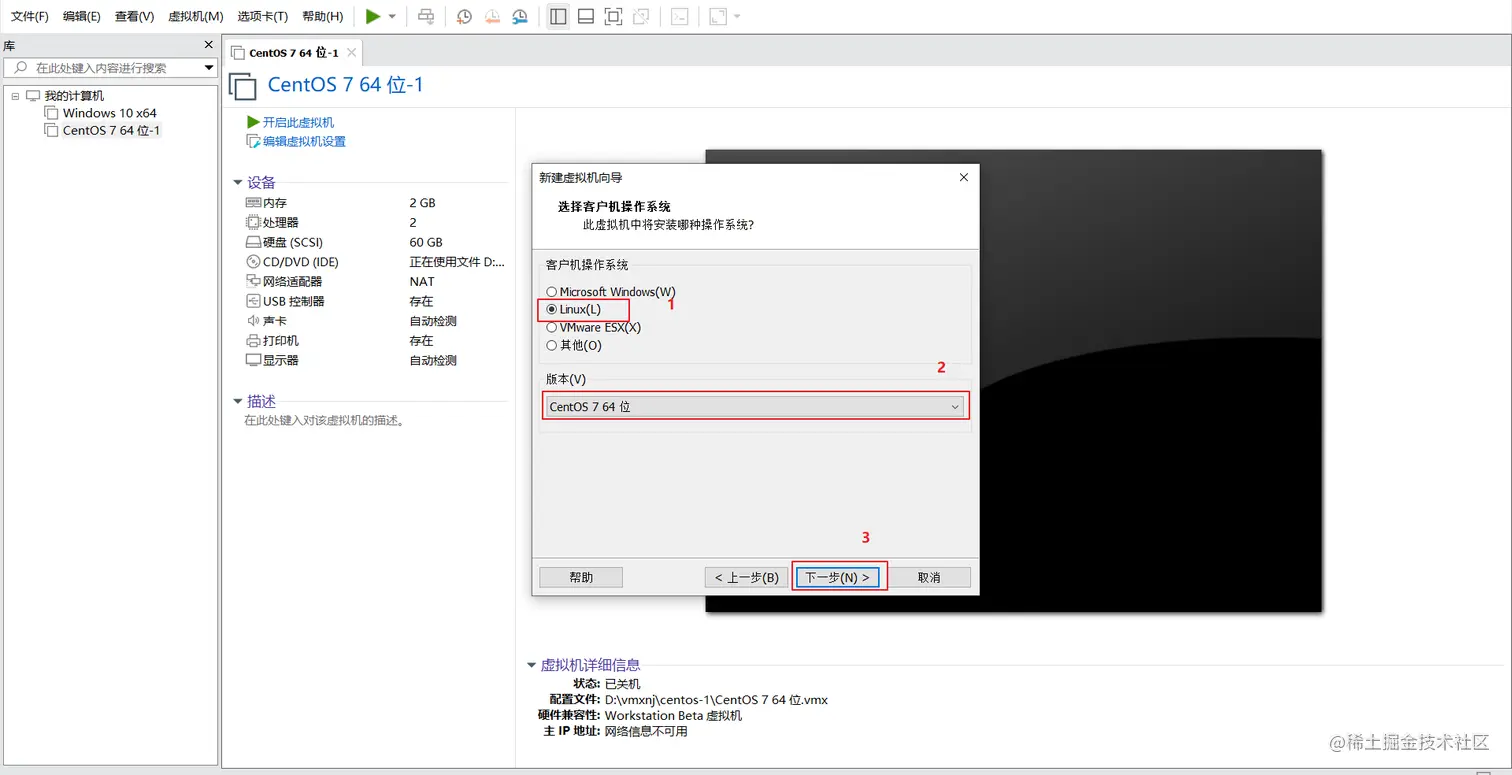Image resolution: width=1512 pixels, height=775 pixels.
Task: Close the CentOS 7 64 位-1 tab
Action: (351, 52)
